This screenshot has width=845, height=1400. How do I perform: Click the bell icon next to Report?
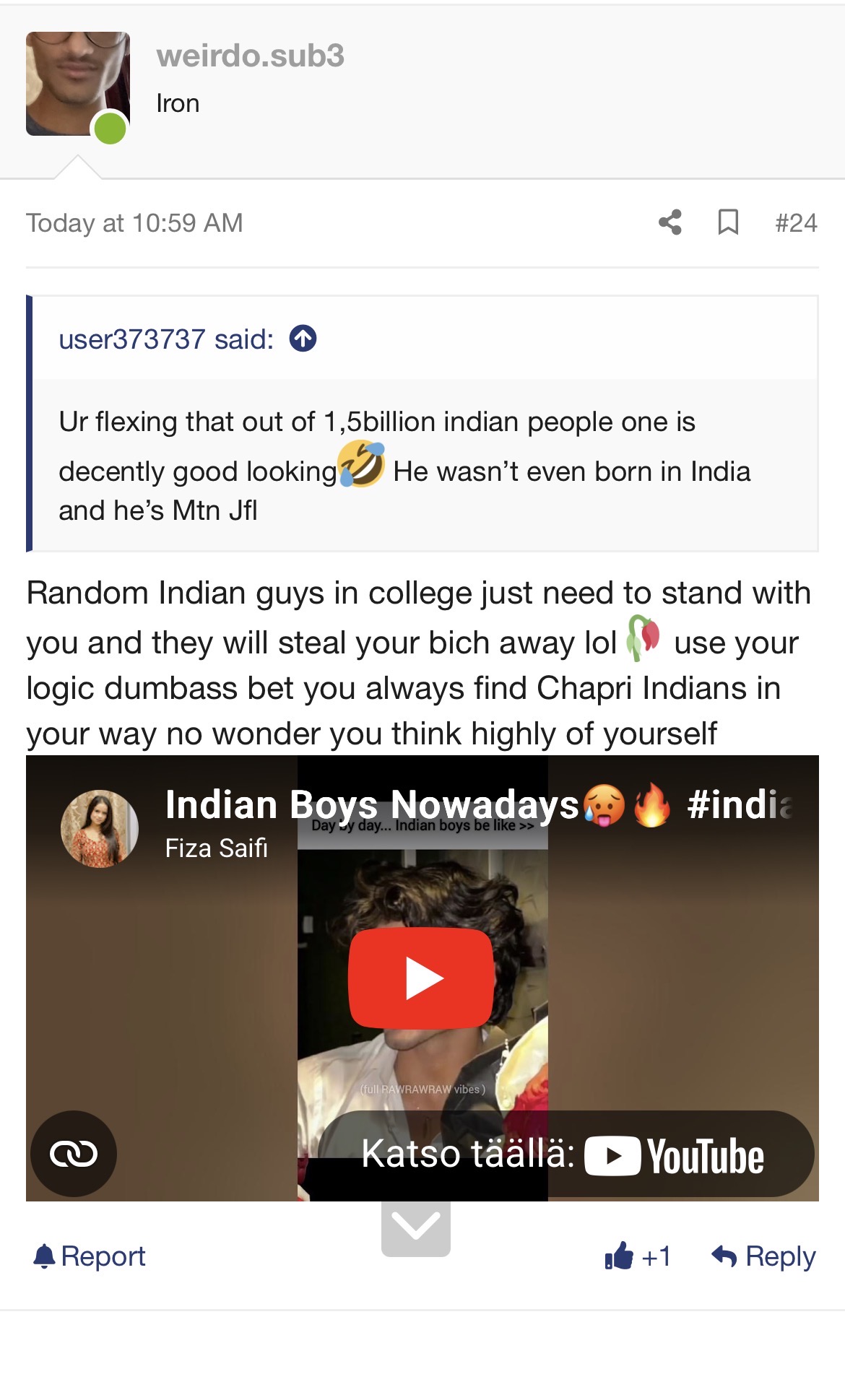click(45, 1256)
